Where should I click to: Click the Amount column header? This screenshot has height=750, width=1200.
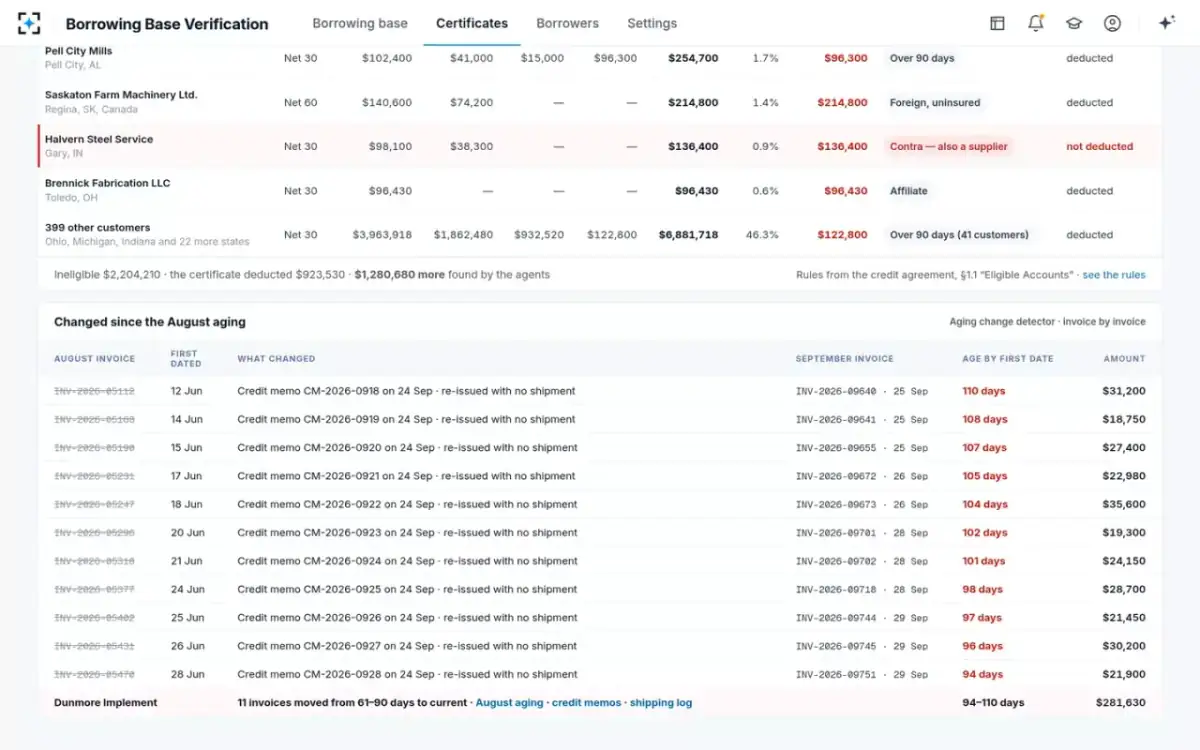tap(1125, 358)
